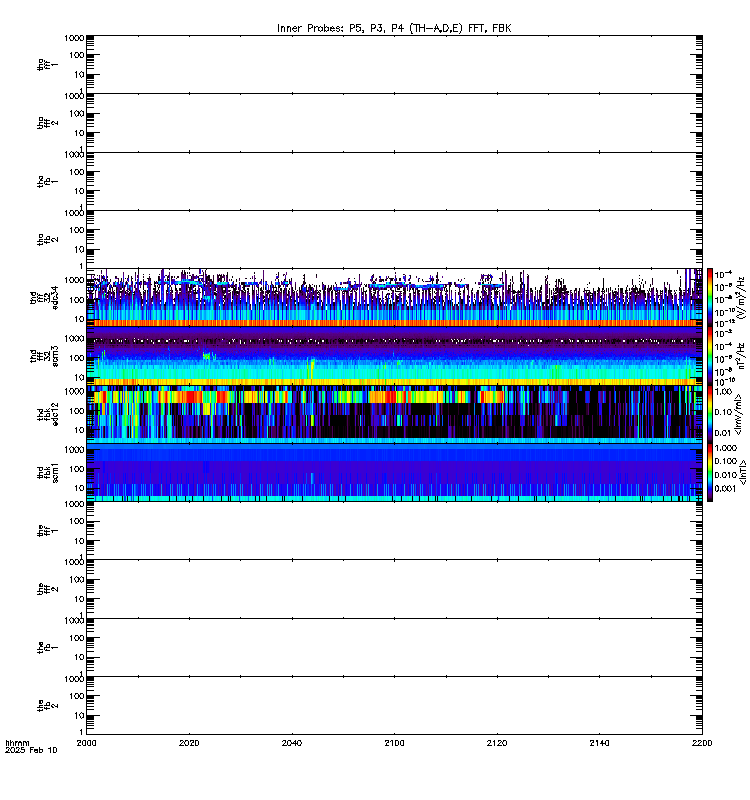The width and height of the screenshot is (750, 800).
Task: Click inside the empty 'tha fff 1' plot panel
Action: [394, 64]
